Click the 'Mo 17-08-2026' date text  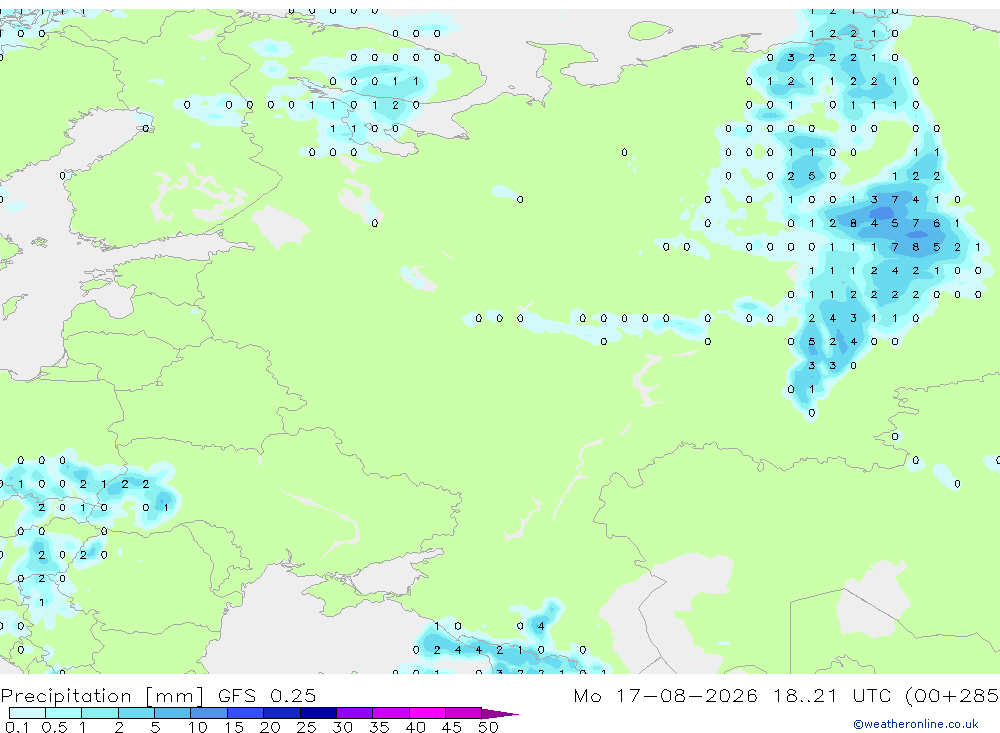(665, 695)
